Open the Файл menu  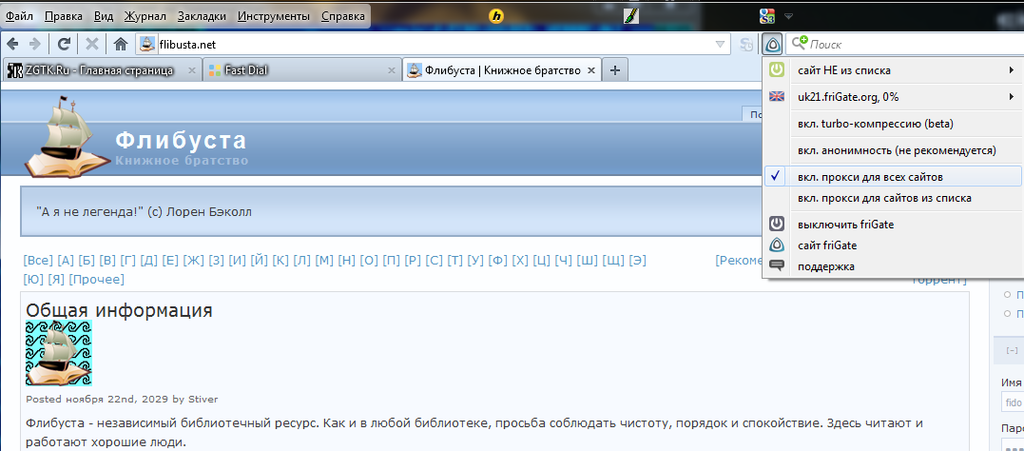click(x=19, y=16)
